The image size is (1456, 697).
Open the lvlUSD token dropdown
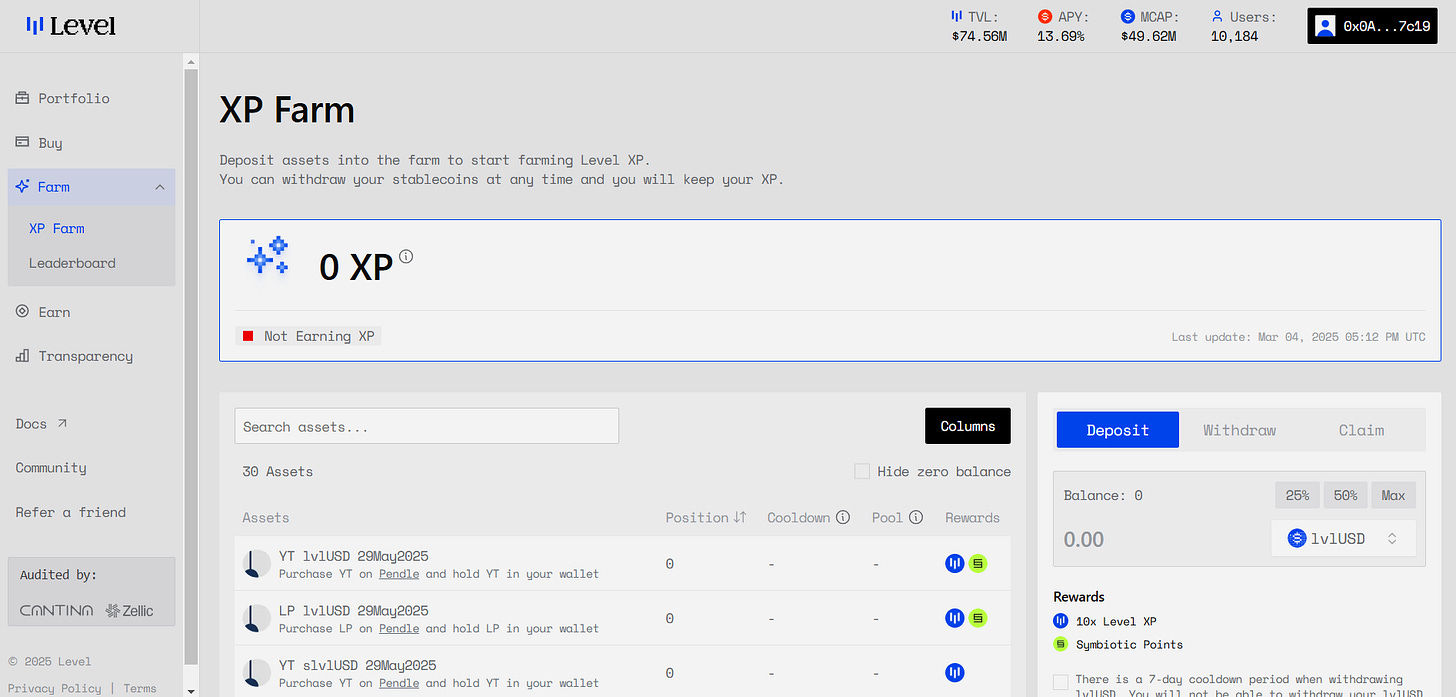pyautogui.click(x=1343, y=538)
